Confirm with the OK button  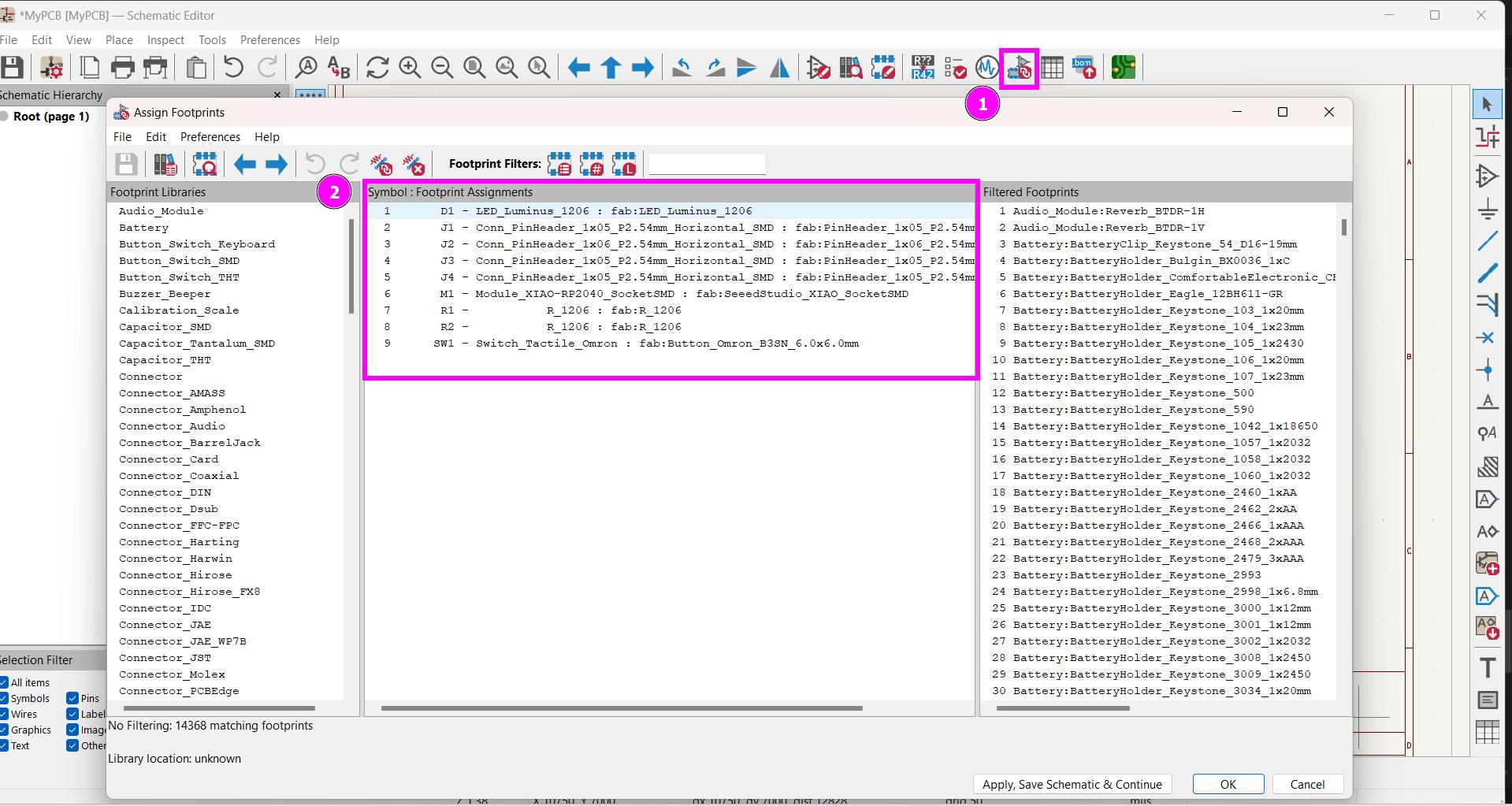(x=1228, y=784)
